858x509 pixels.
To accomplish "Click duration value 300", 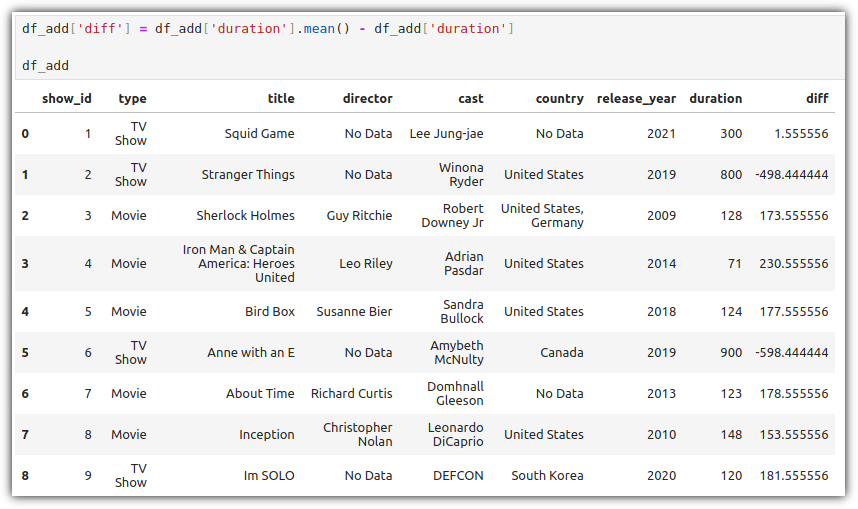I will 731,134.
